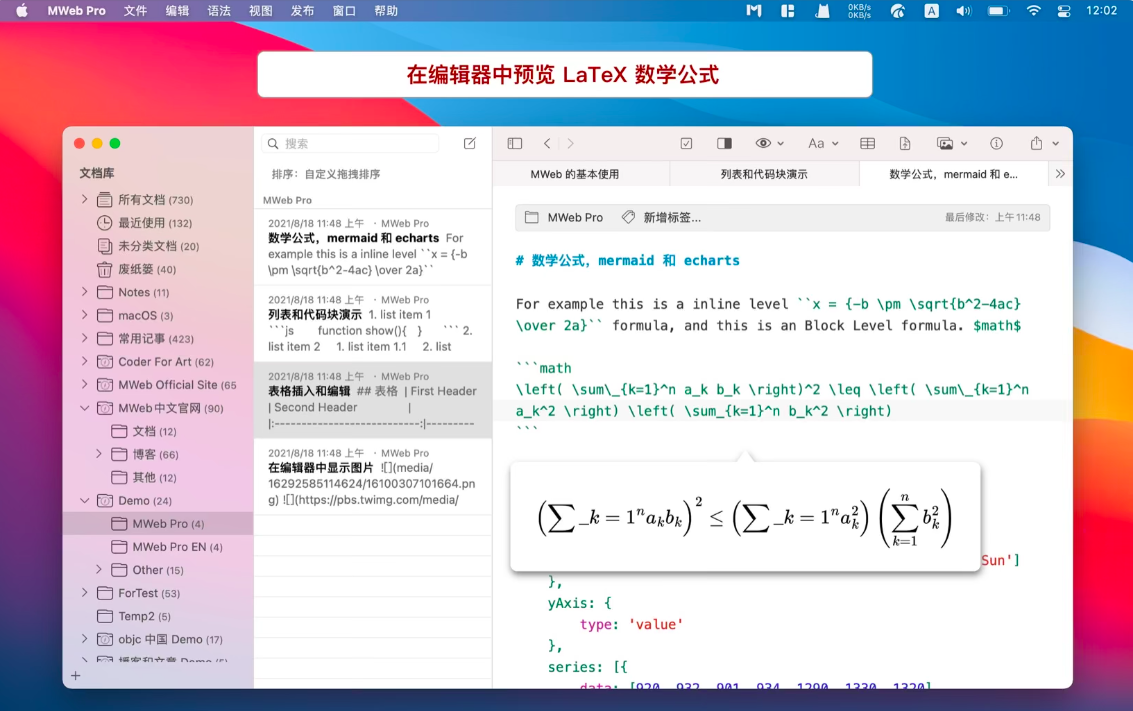Go back with the left arrow
Viewport: 1133px width, 711px height.
point(547,143)
